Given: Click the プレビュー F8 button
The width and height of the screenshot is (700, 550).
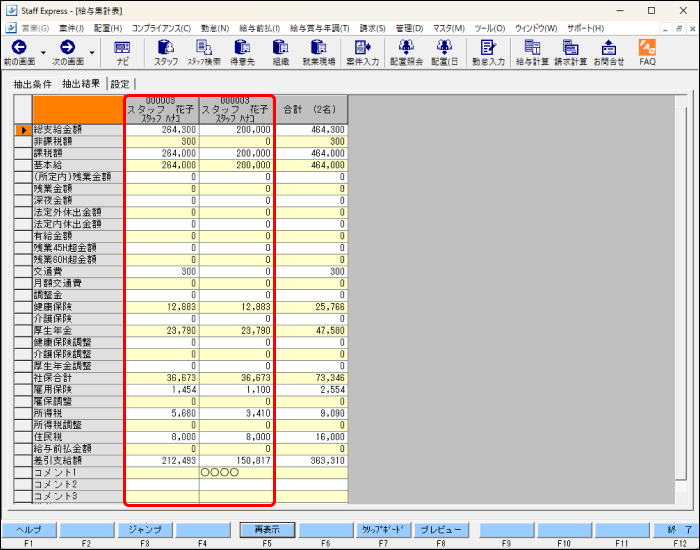Looking at the screenshot, I should 441,529.
